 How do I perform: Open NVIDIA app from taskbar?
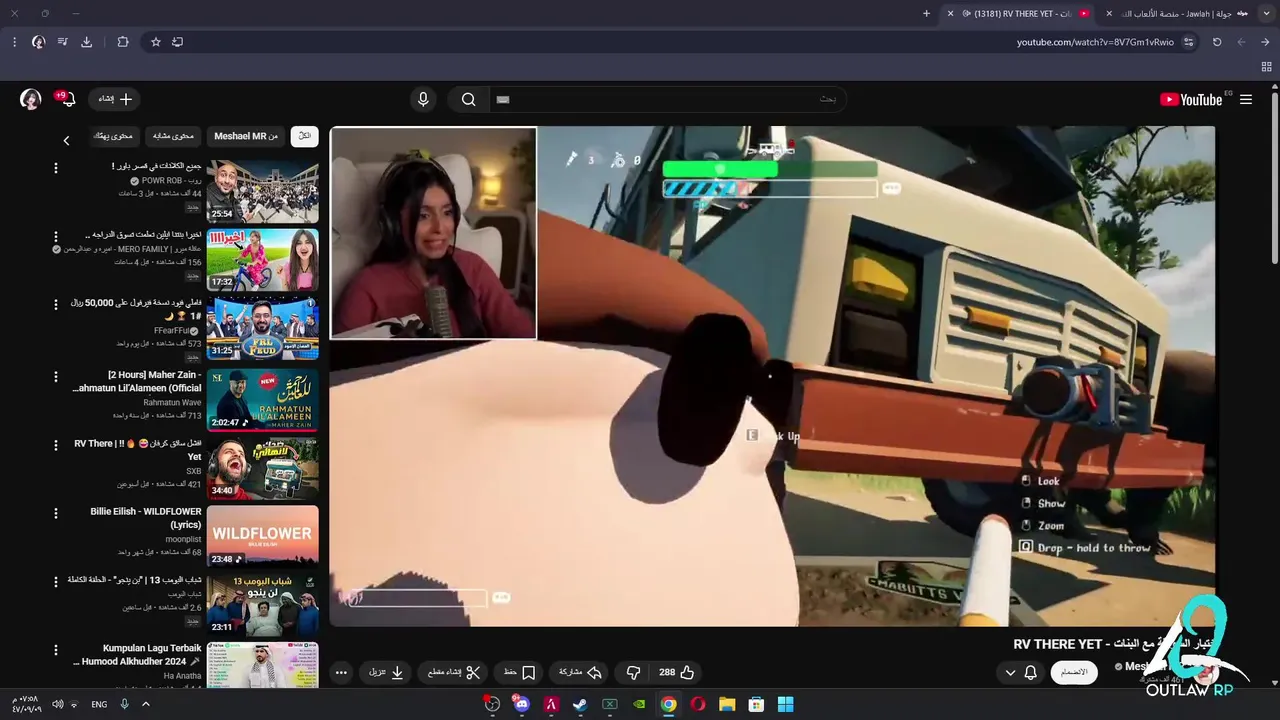639,704
